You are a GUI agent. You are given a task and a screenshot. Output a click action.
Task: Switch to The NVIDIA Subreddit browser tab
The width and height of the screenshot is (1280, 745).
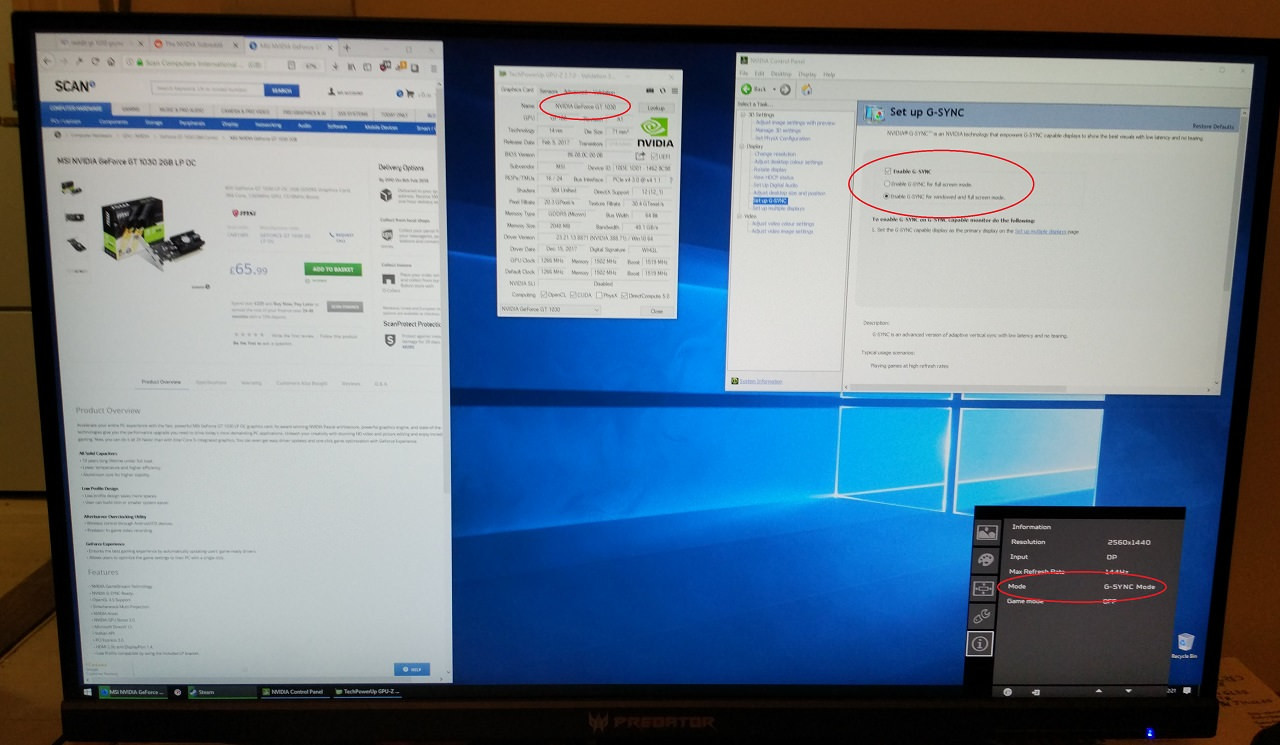pos(193,44)
